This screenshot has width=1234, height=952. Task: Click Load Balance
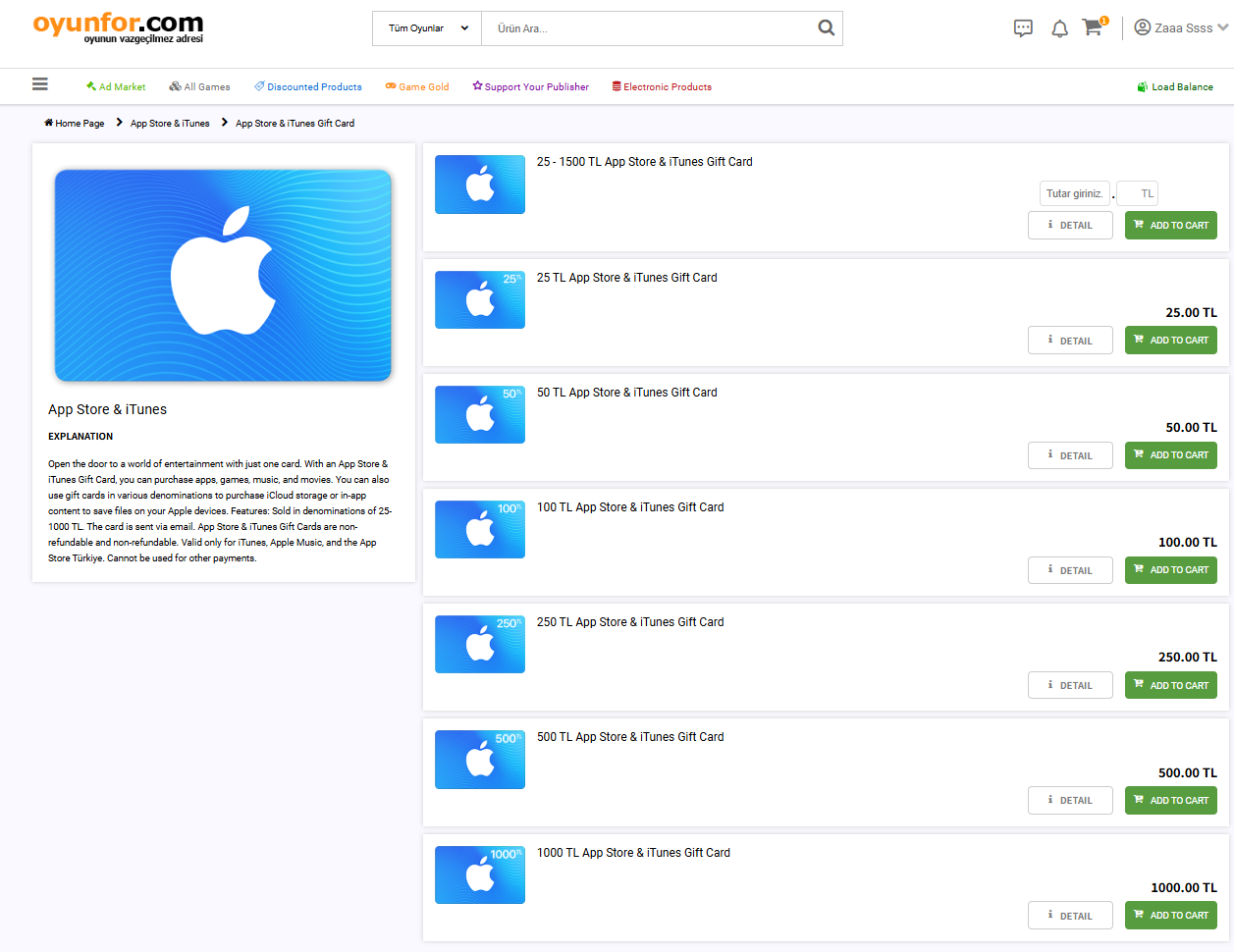pos(1175,86)
